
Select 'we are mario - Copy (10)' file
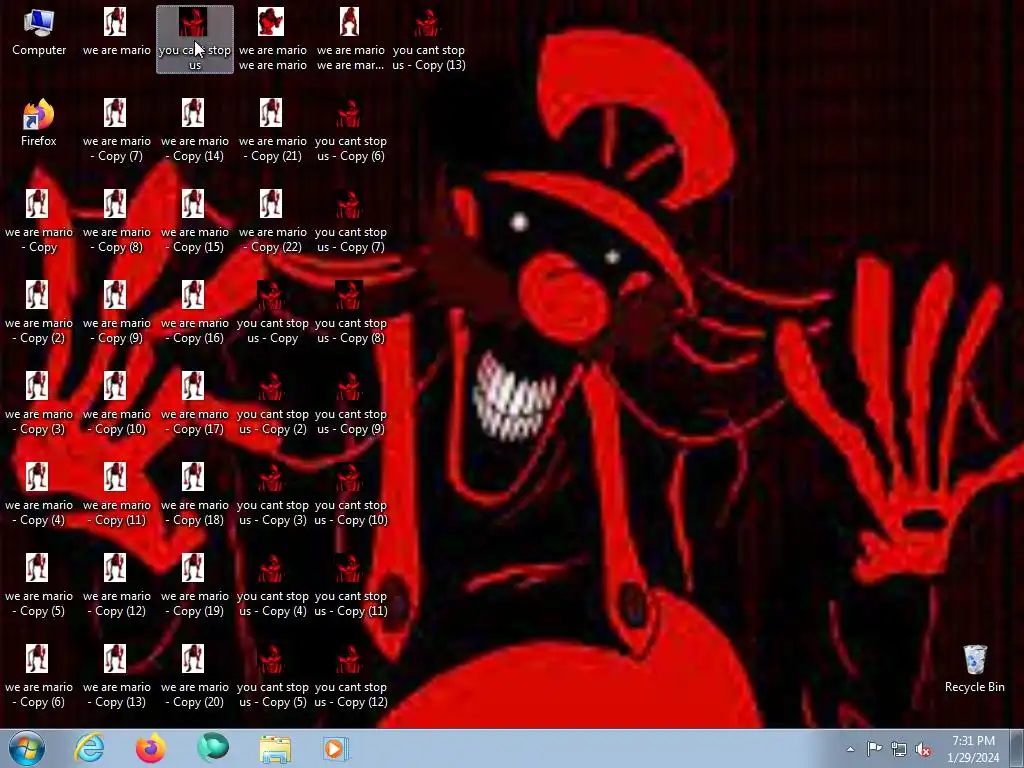point(117,403)
